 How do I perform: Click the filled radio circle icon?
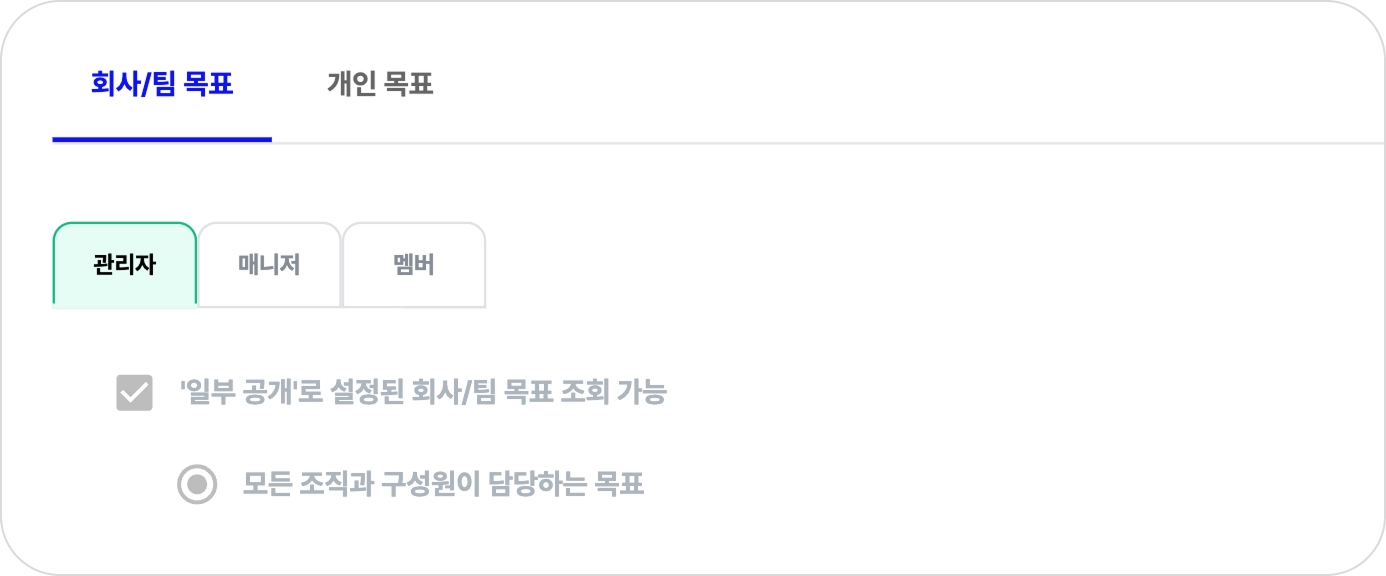(x=197, y=485)
